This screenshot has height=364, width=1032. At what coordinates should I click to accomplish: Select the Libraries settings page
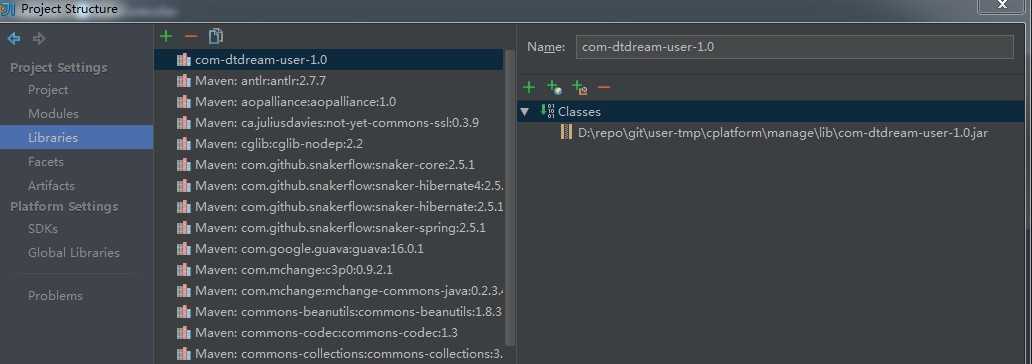76,138
